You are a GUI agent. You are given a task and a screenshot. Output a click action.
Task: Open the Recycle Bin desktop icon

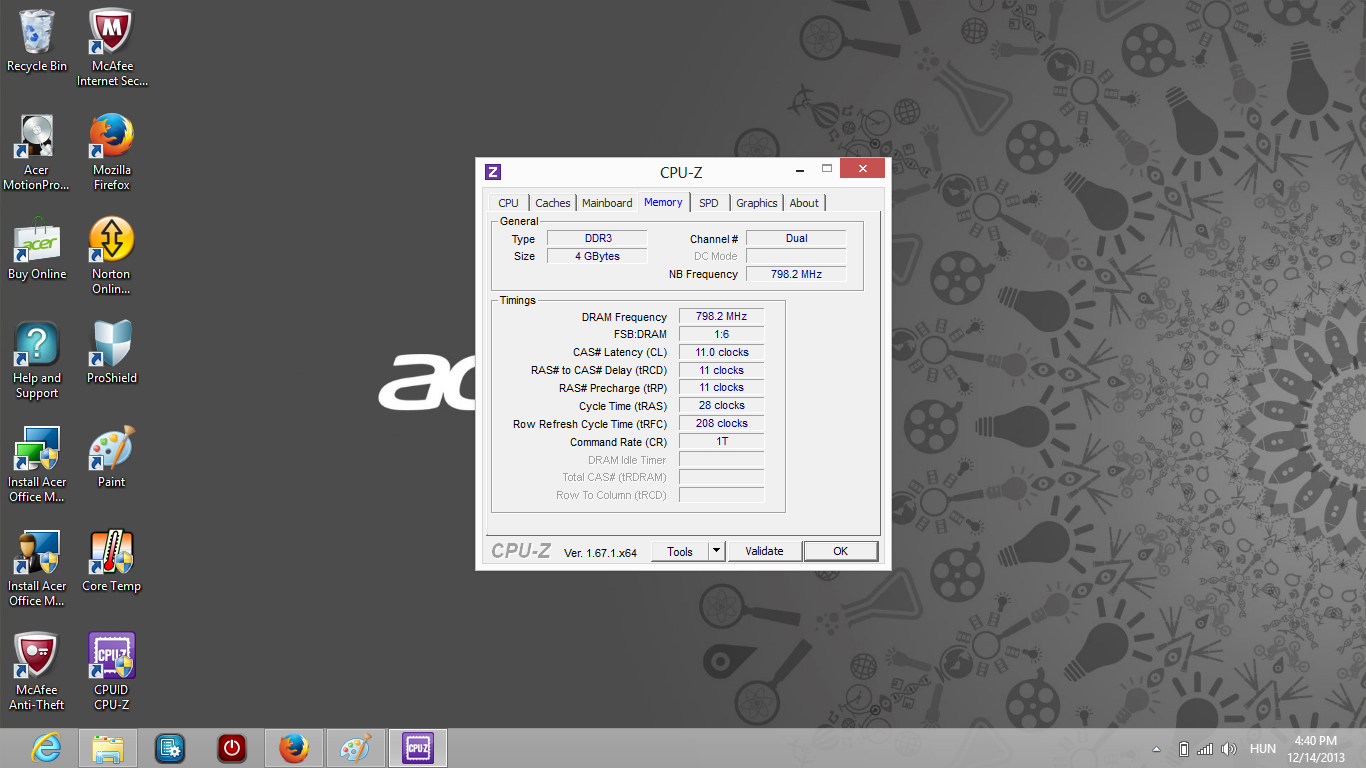[x=37, y=41]
